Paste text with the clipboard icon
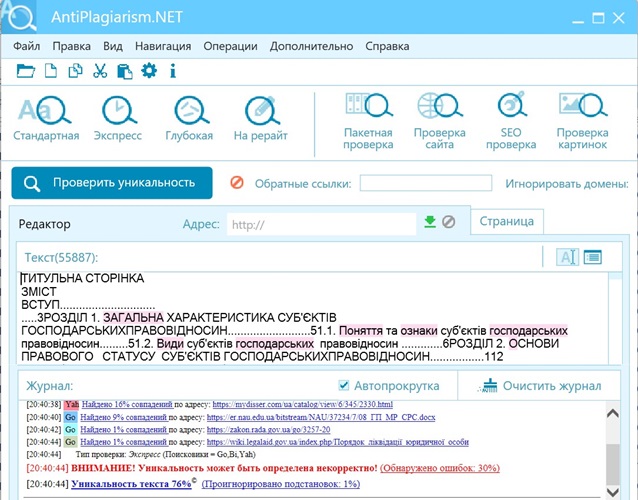Viewport: 638px width, 500px height. point(125,71)
